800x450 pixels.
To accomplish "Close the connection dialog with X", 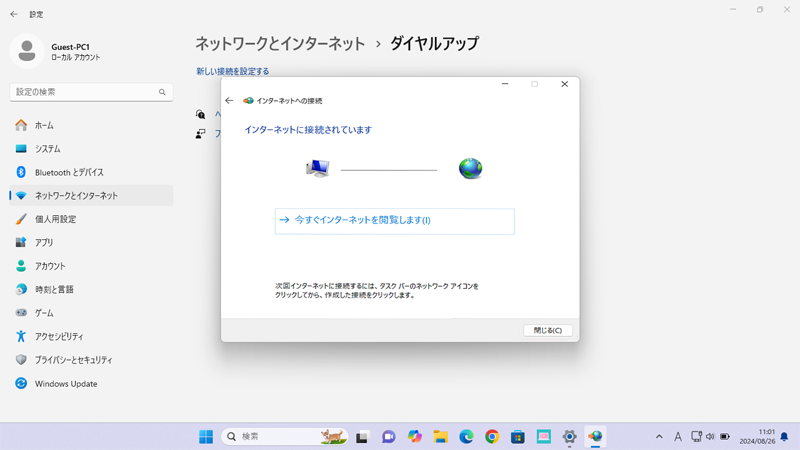I will pos(564,84).
